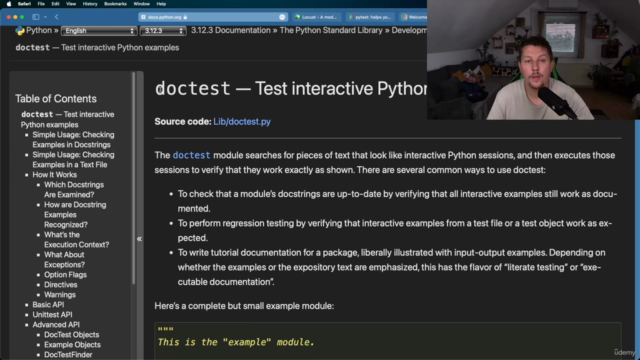This screenshot has width=640, height=360.
Task: Open the Apple menu
Action: [9, 4]
